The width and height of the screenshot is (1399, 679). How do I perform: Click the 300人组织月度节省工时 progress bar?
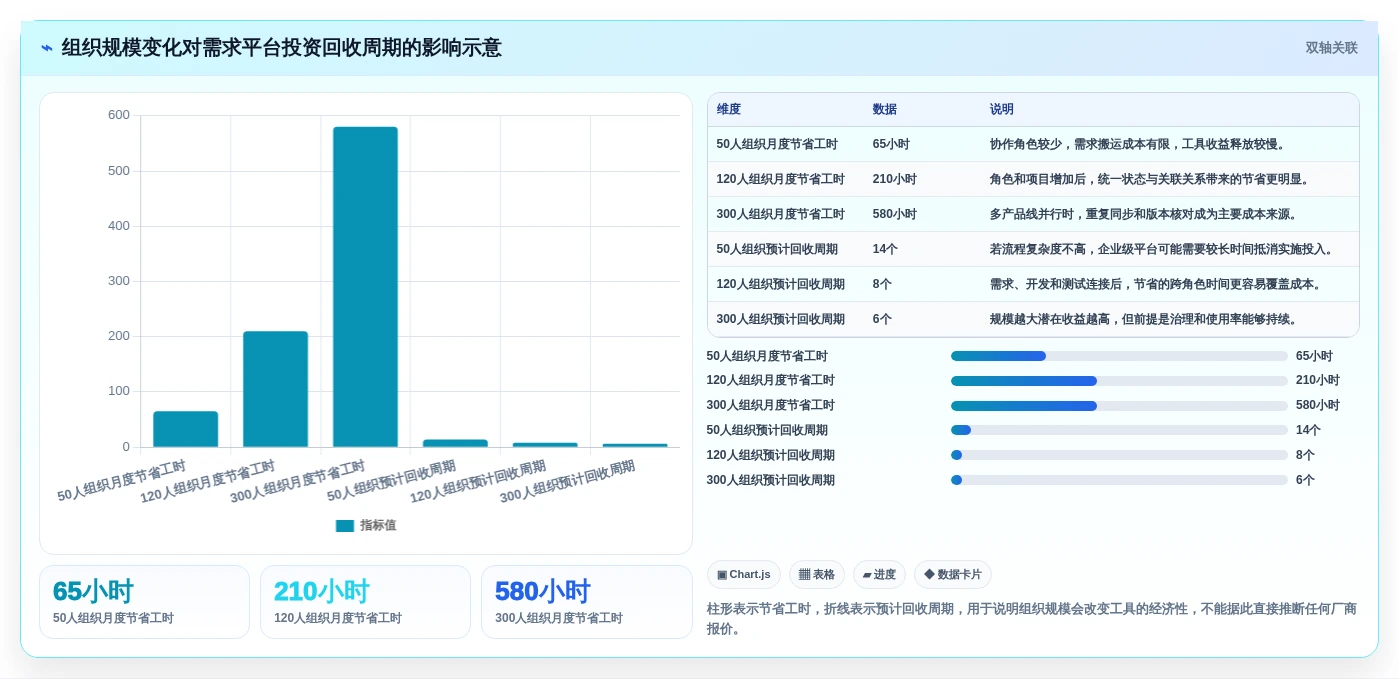(1119, 406)
